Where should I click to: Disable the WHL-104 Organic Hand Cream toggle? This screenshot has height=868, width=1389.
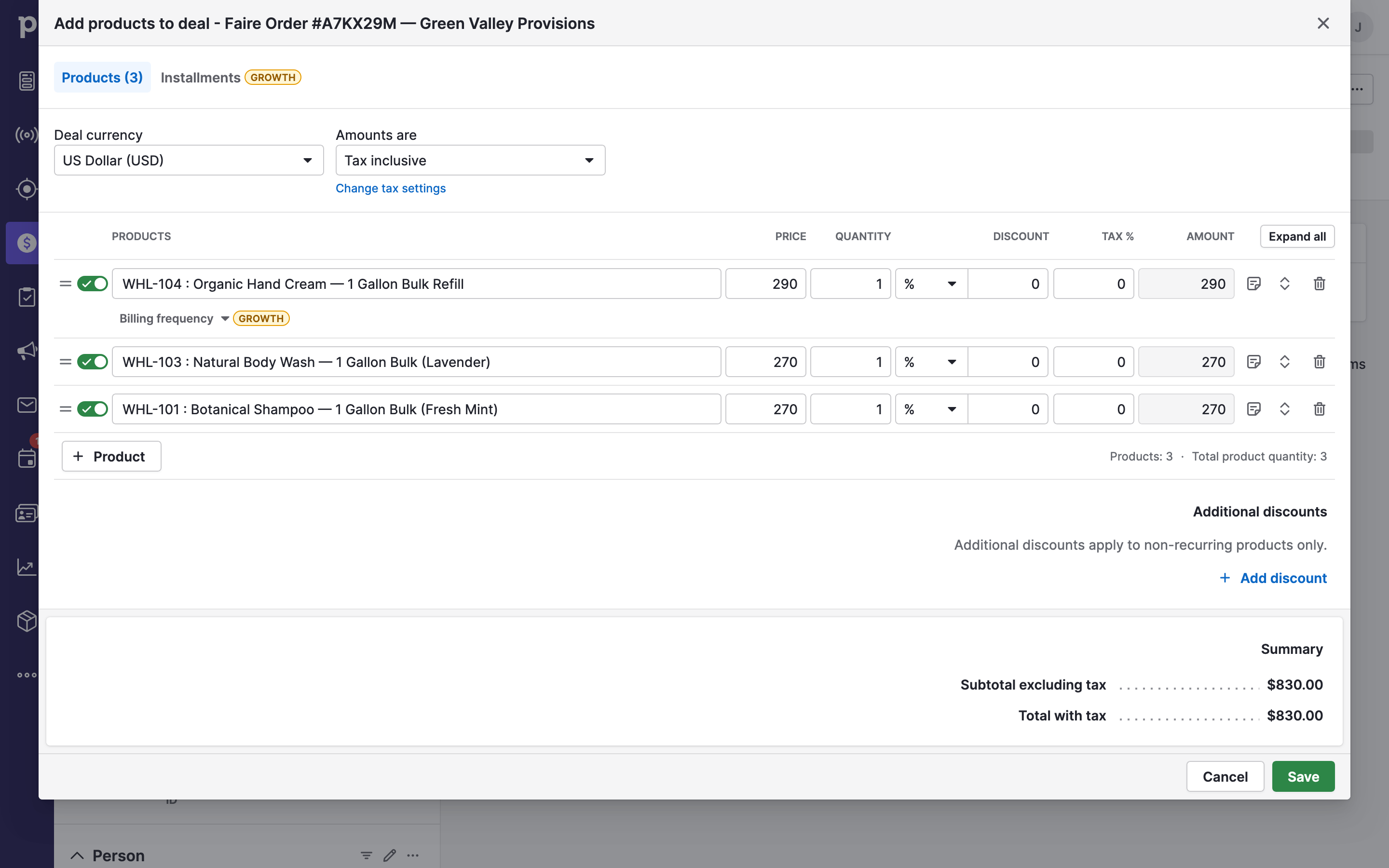(93, 284)
